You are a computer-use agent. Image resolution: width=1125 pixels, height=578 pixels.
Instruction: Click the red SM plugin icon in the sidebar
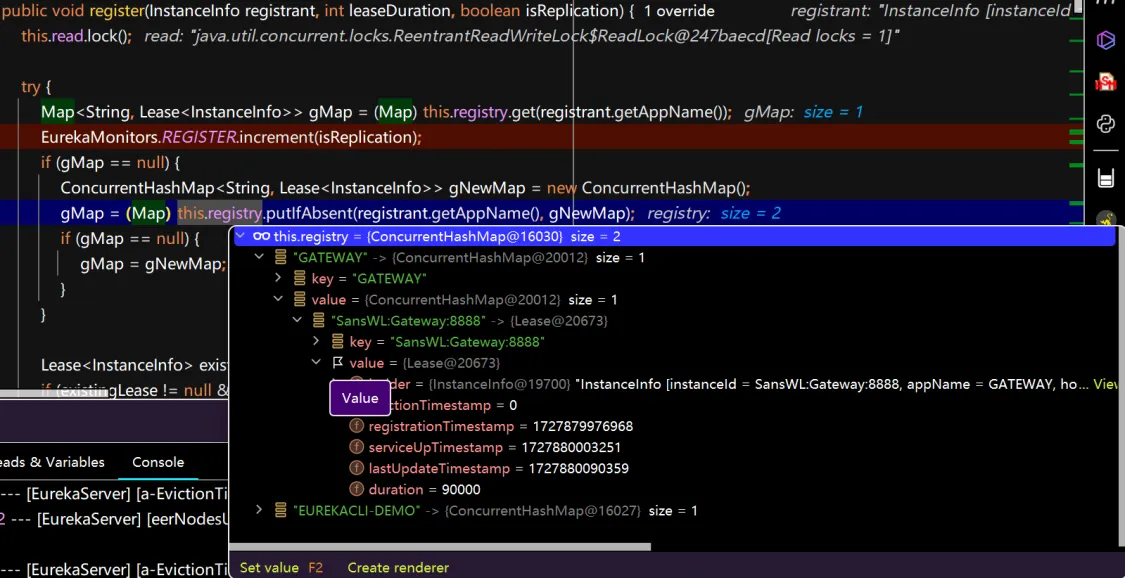click(x=1105, y=82)
